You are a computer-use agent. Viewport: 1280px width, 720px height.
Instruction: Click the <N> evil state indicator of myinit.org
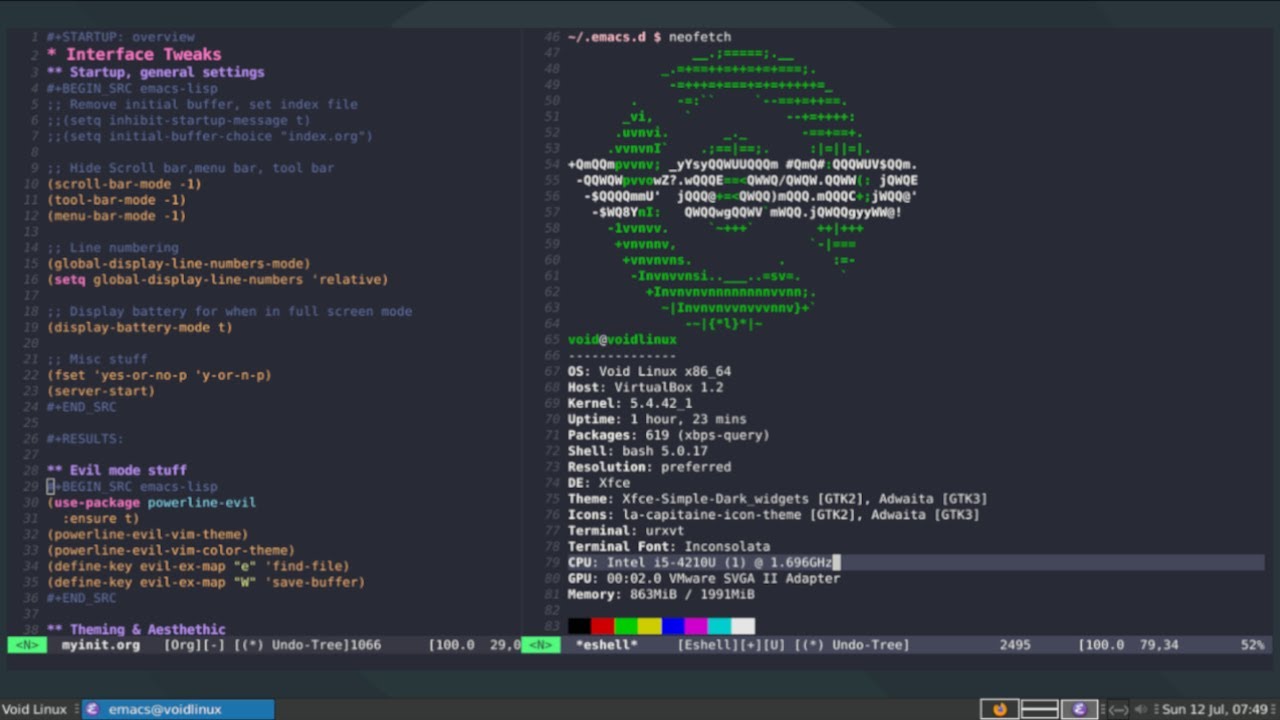27,645
